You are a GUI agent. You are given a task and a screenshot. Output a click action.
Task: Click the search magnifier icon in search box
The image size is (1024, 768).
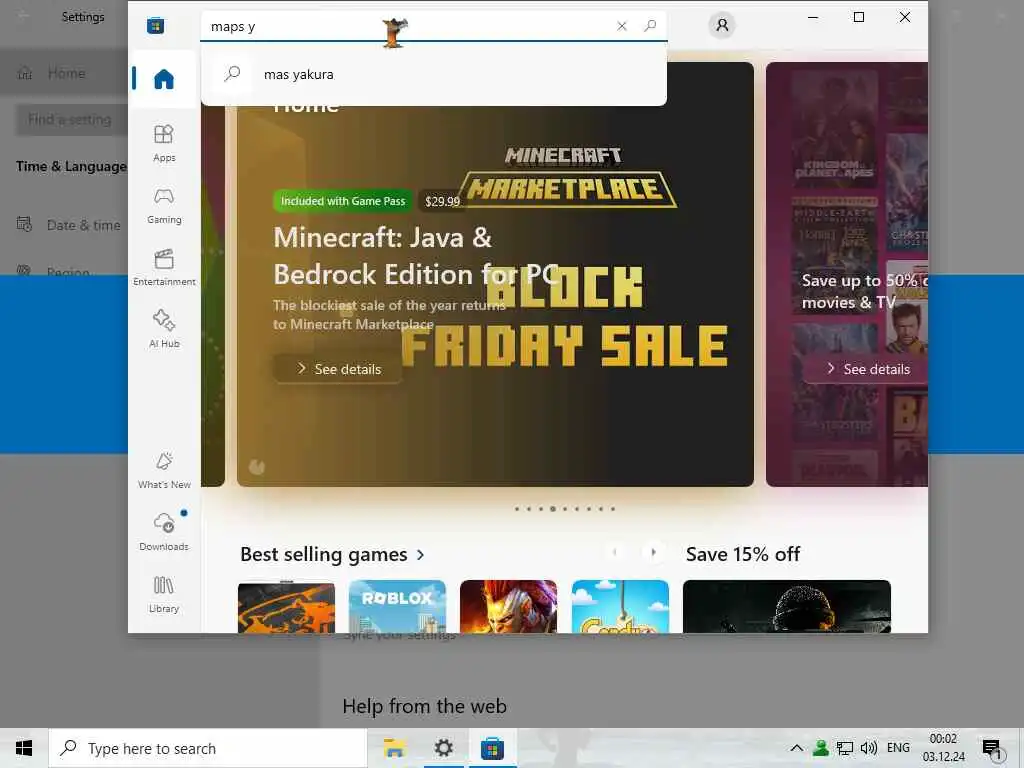[x=650, y=25]
